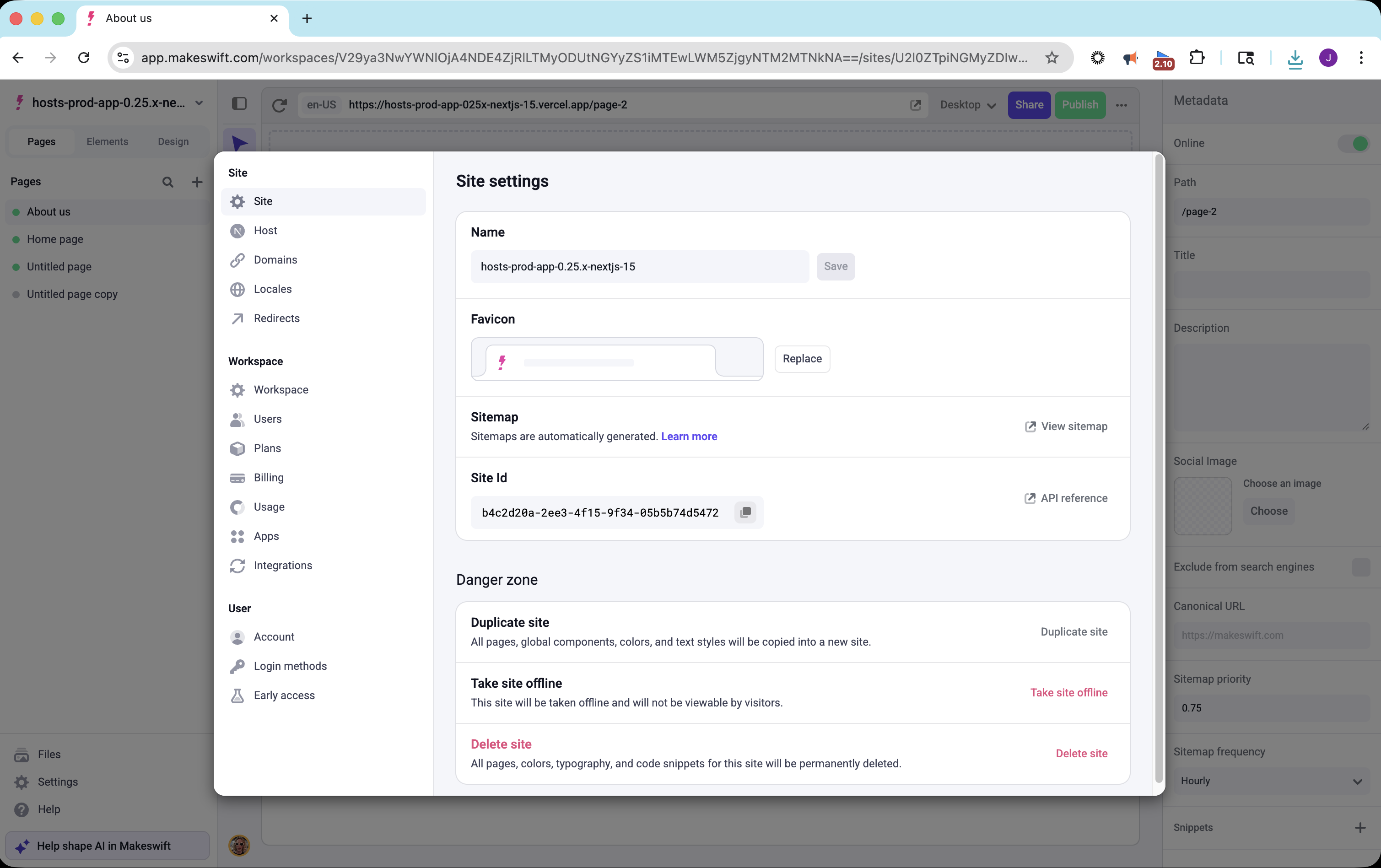Open Redirects settings
This screenshot has height=868, width=1381.
[276, 318]
